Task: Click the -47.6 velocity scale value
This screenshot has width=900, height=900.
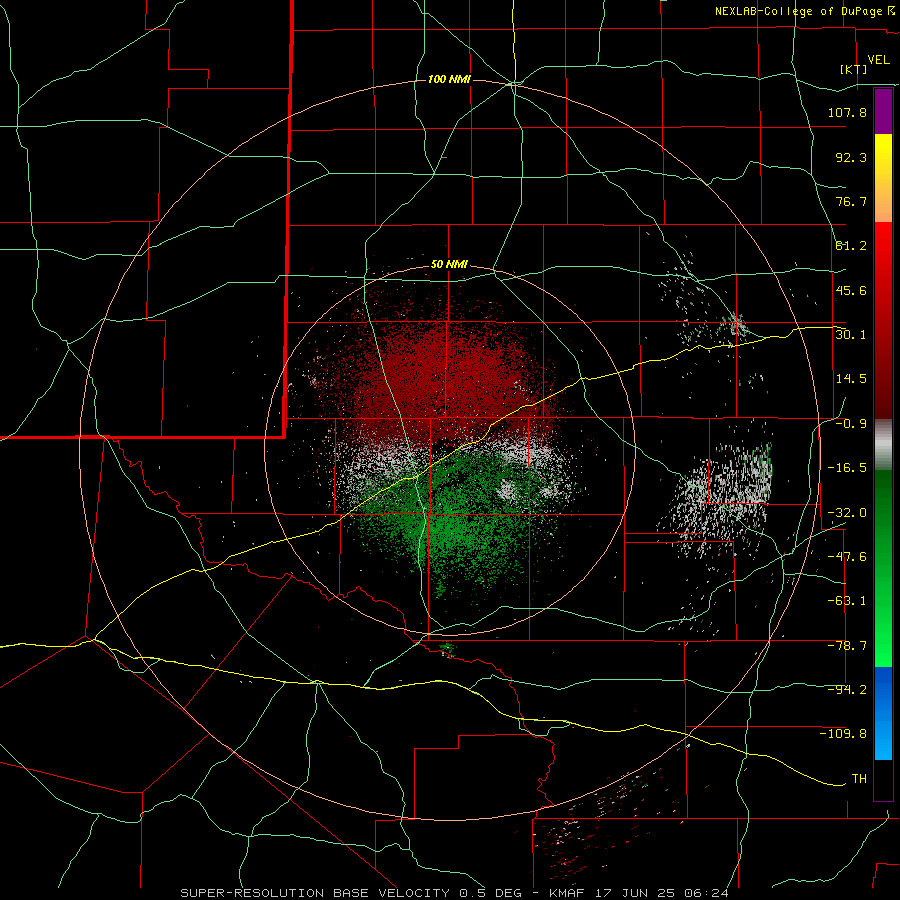Action: (x=847, y=557)
